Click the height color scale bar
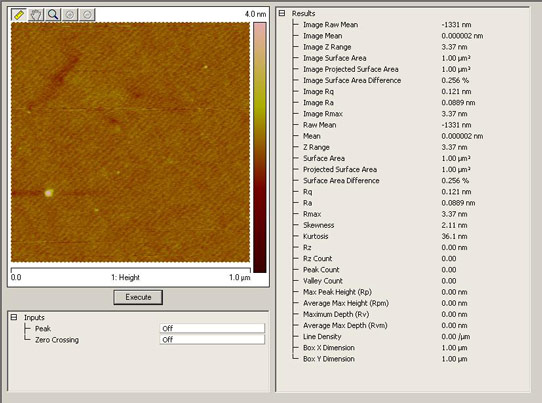 tap(260, 148)
